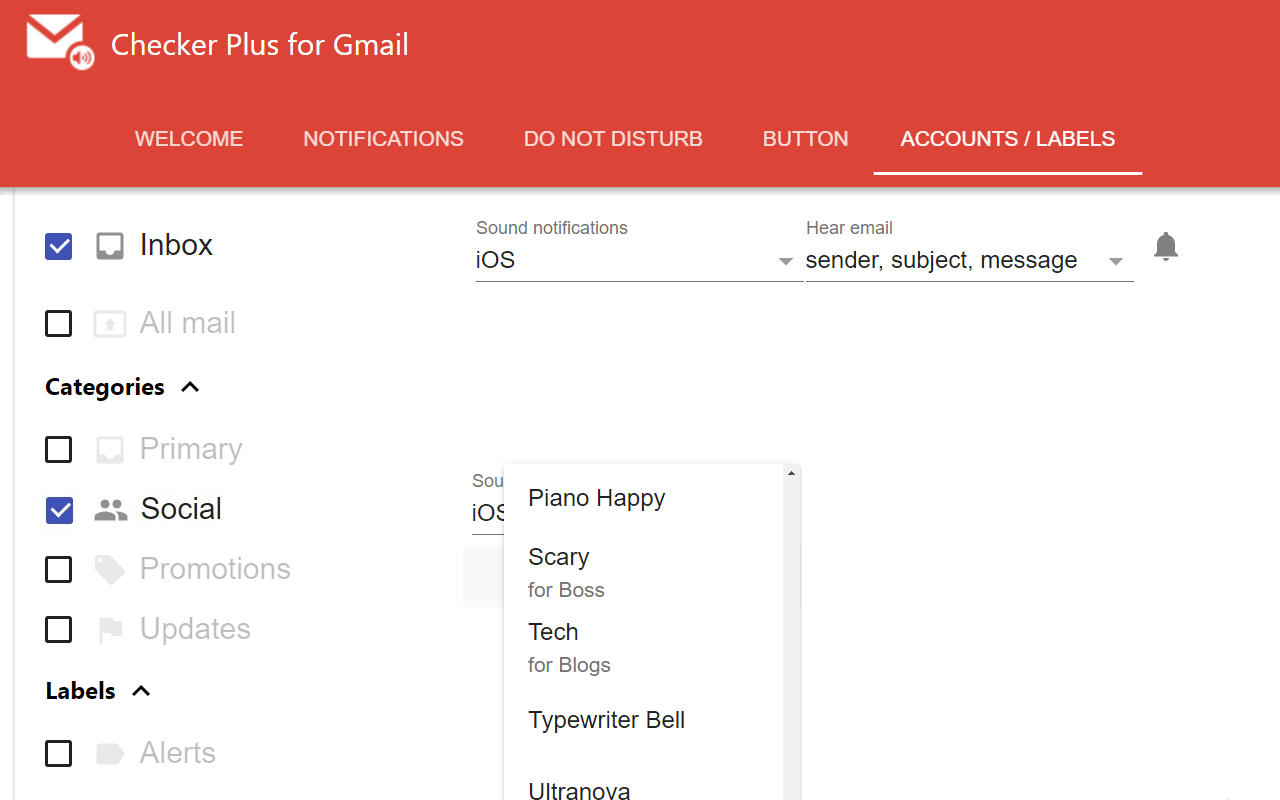Switch to the Notifications tab
Image resolution: width=1280 pixels, height=800 pixels.
383,139
